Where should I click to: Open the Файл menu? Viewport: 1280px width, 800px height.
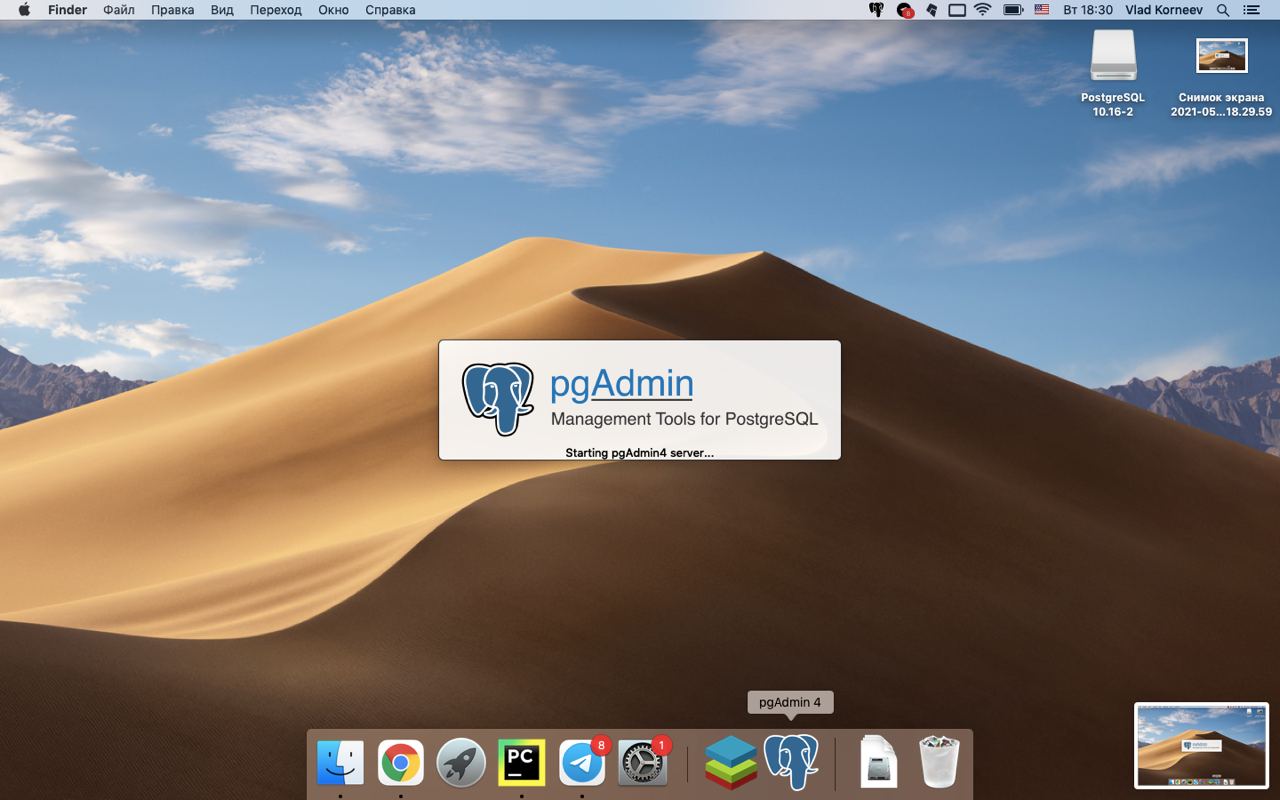pos(119,10)
